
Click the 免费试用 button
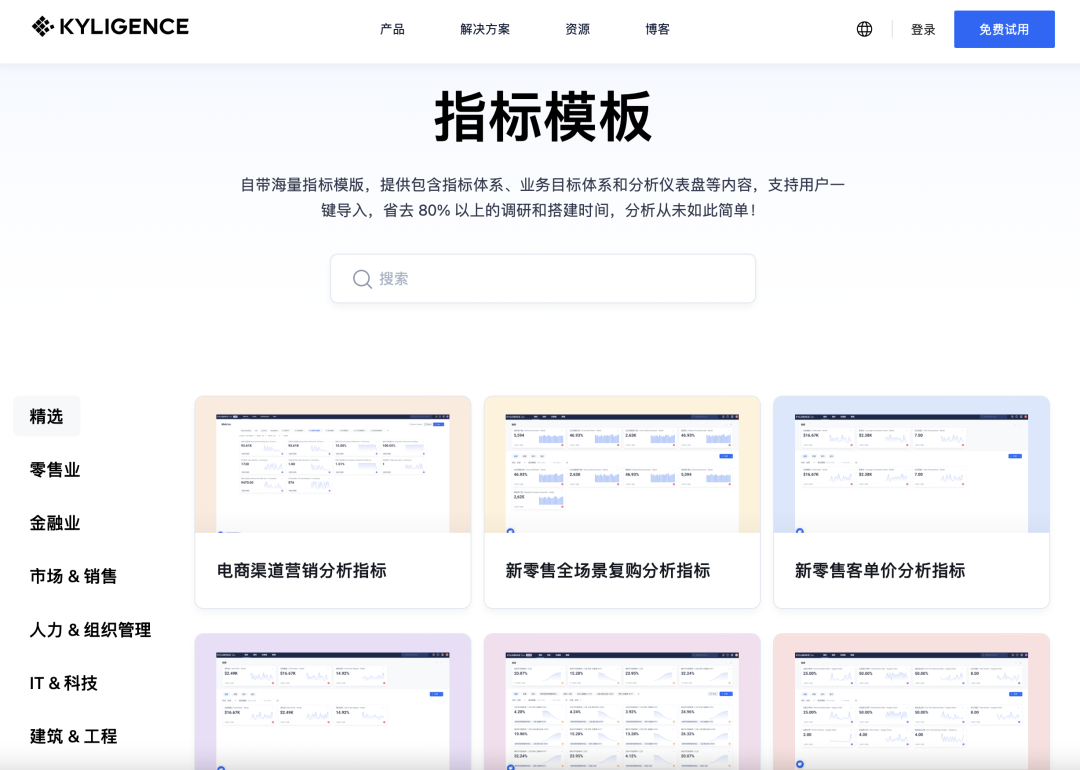tap(1004, 29)
